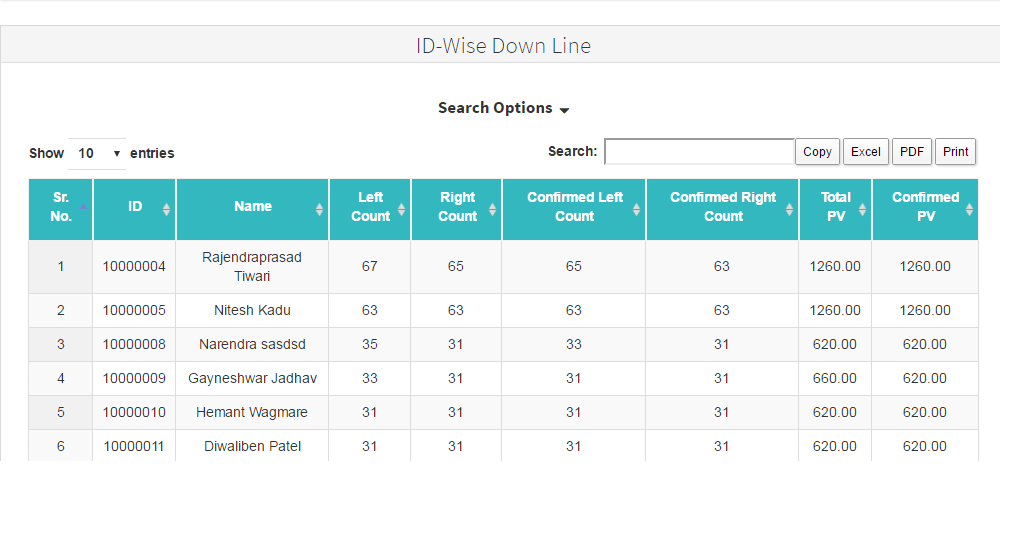Focus the Search input field
1011x556 pixels.
pos(699,152)
